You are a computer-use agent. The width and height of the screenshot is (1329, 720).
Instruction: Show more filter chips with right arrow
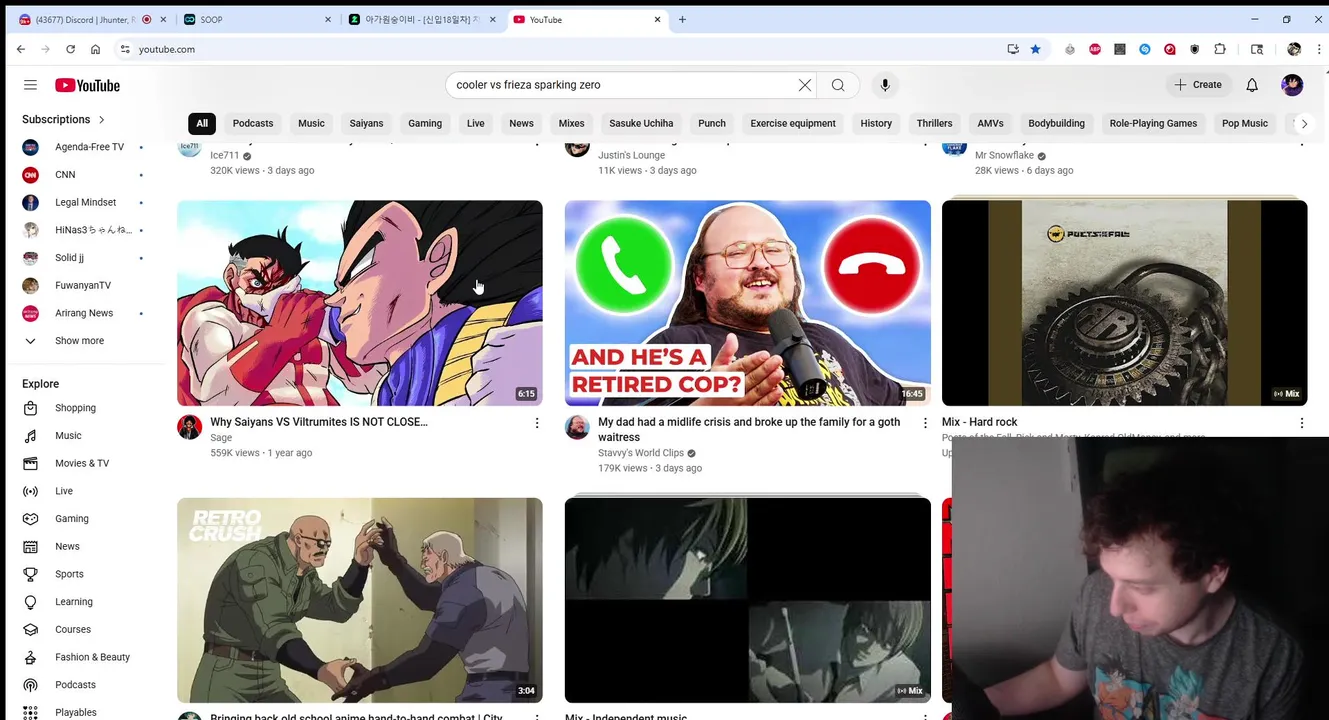tap(1304, 124)
